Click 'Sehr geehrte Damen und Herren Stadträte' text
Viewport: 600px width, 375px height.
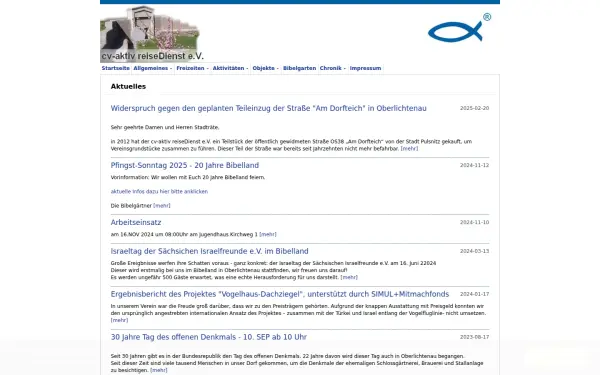(x=165, y=127)
